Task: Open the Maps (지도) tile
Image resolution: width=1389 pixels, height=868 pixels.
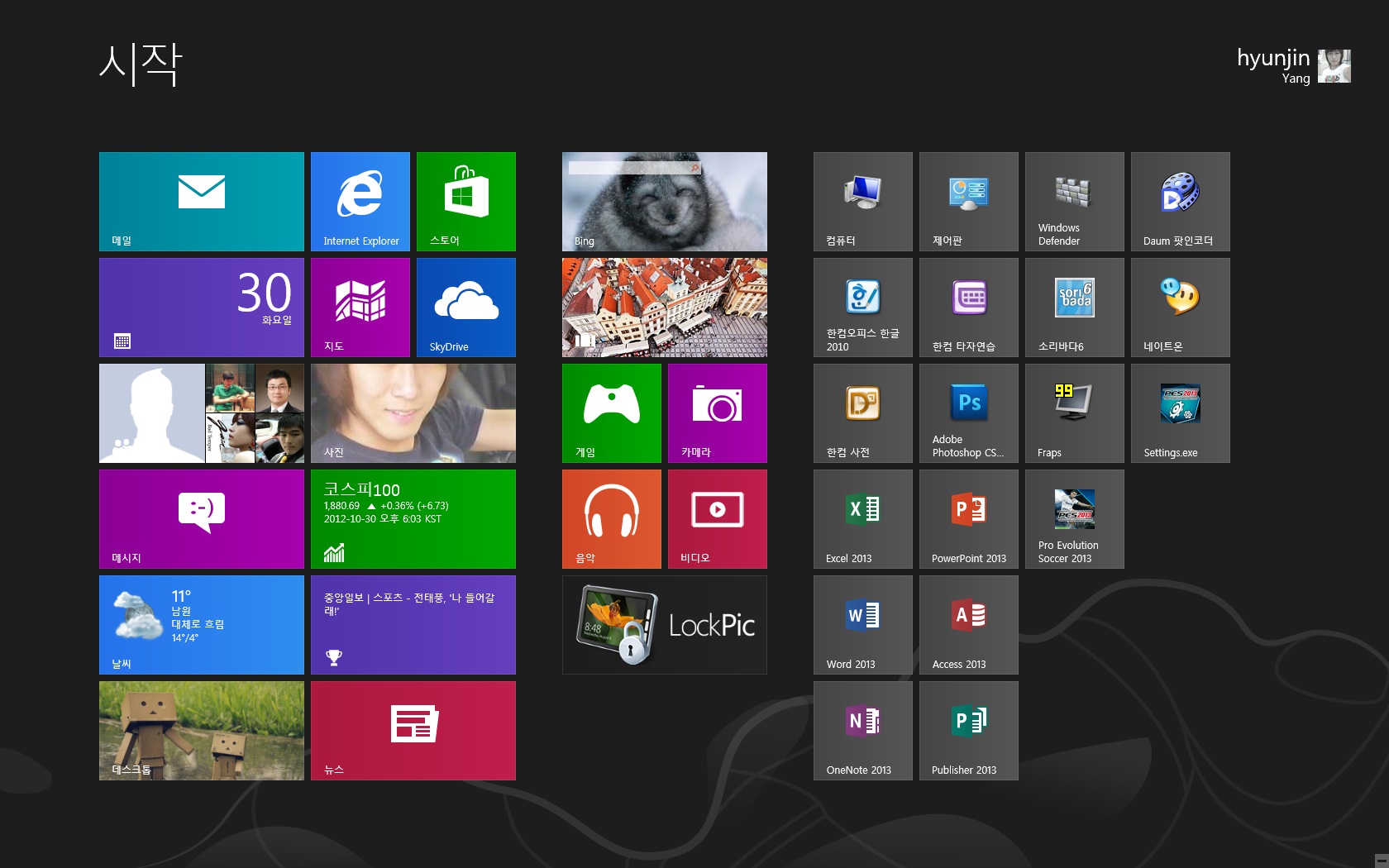Action: click(360, 308)
